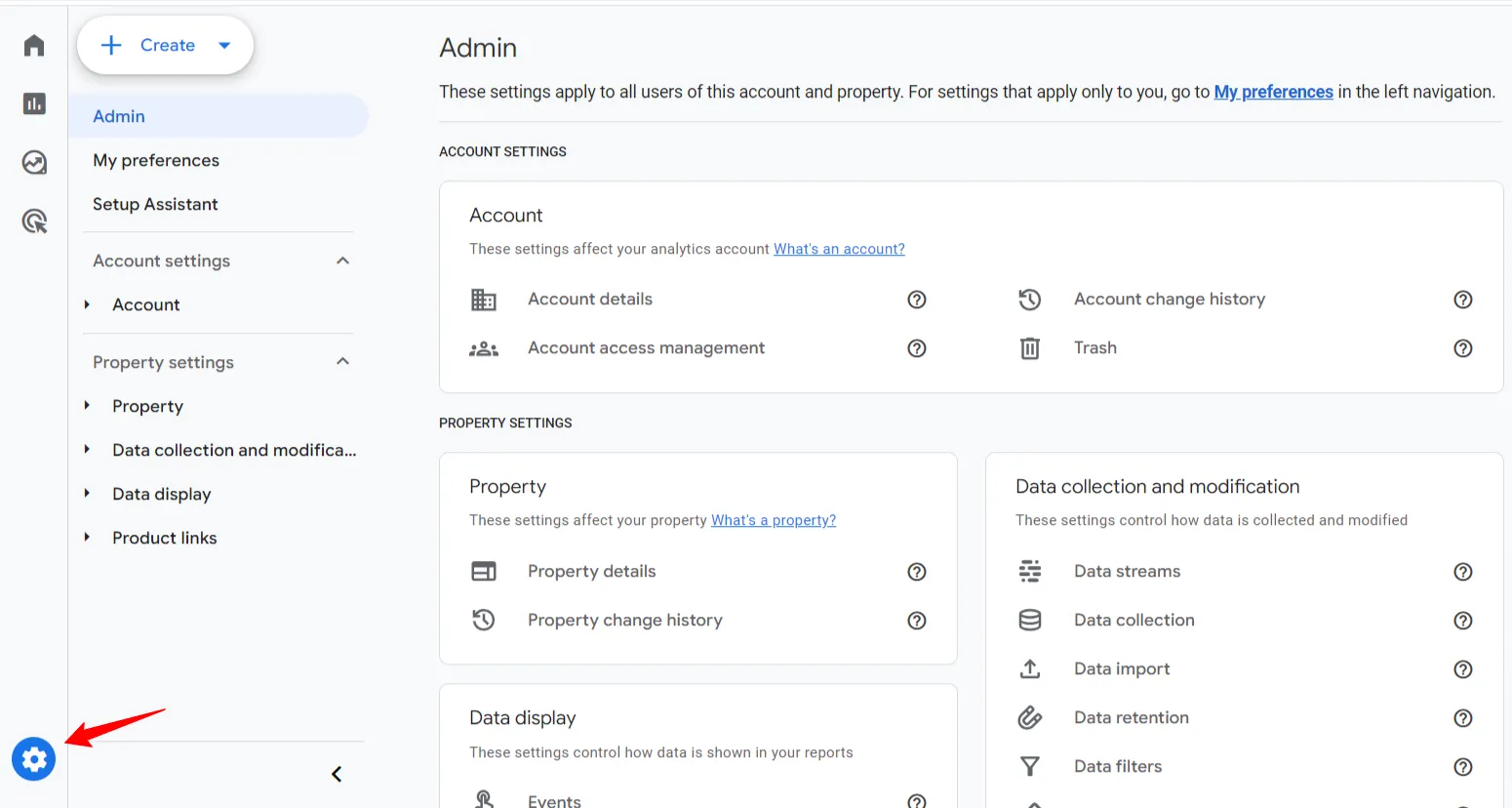This screenshot has width=1512, height=808.
Task: Open help for Data retention
Action: coord(1463,718)
